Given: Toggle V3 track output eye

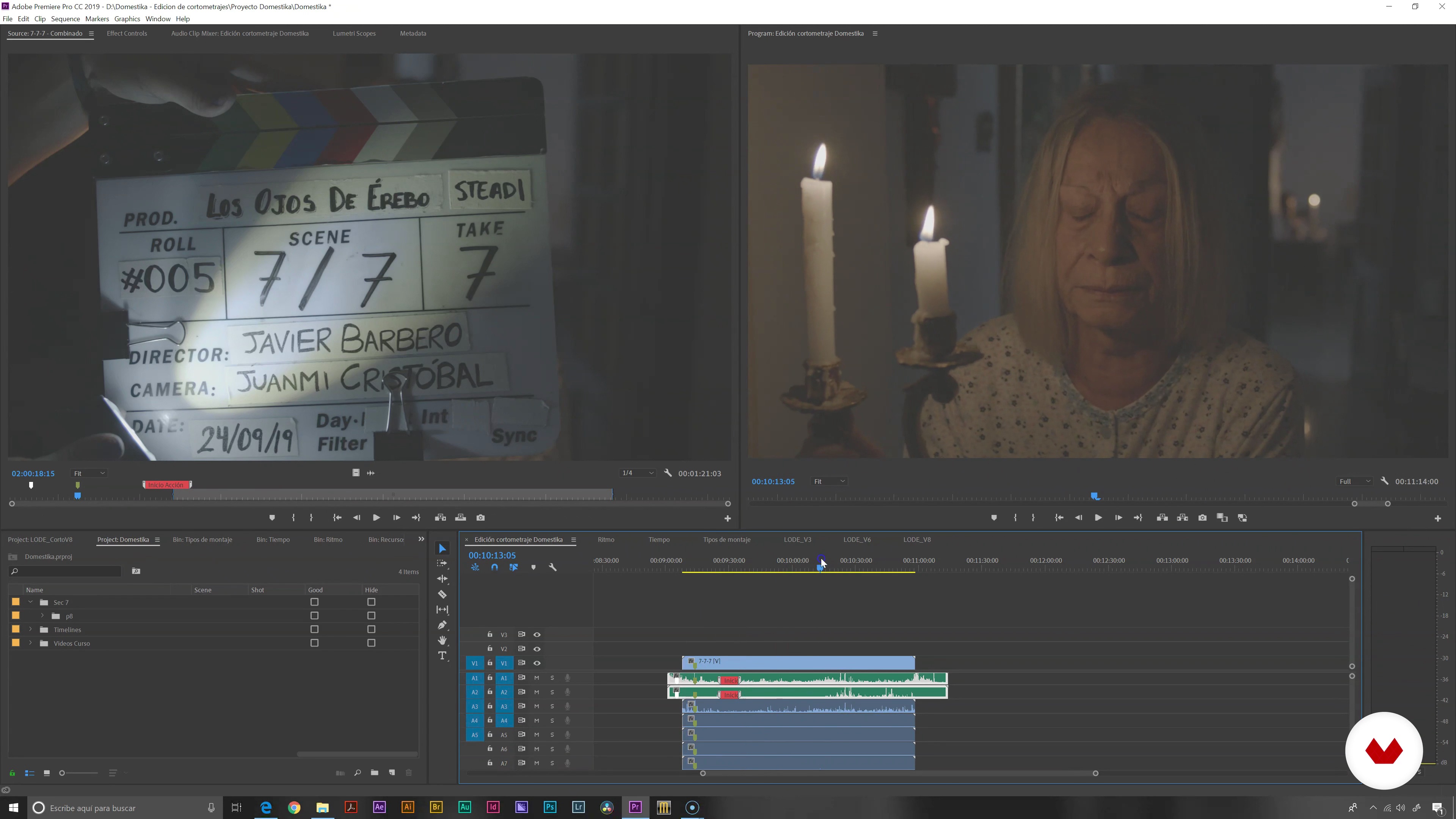Looking at the screenshot, I should [x=537, y=634].
